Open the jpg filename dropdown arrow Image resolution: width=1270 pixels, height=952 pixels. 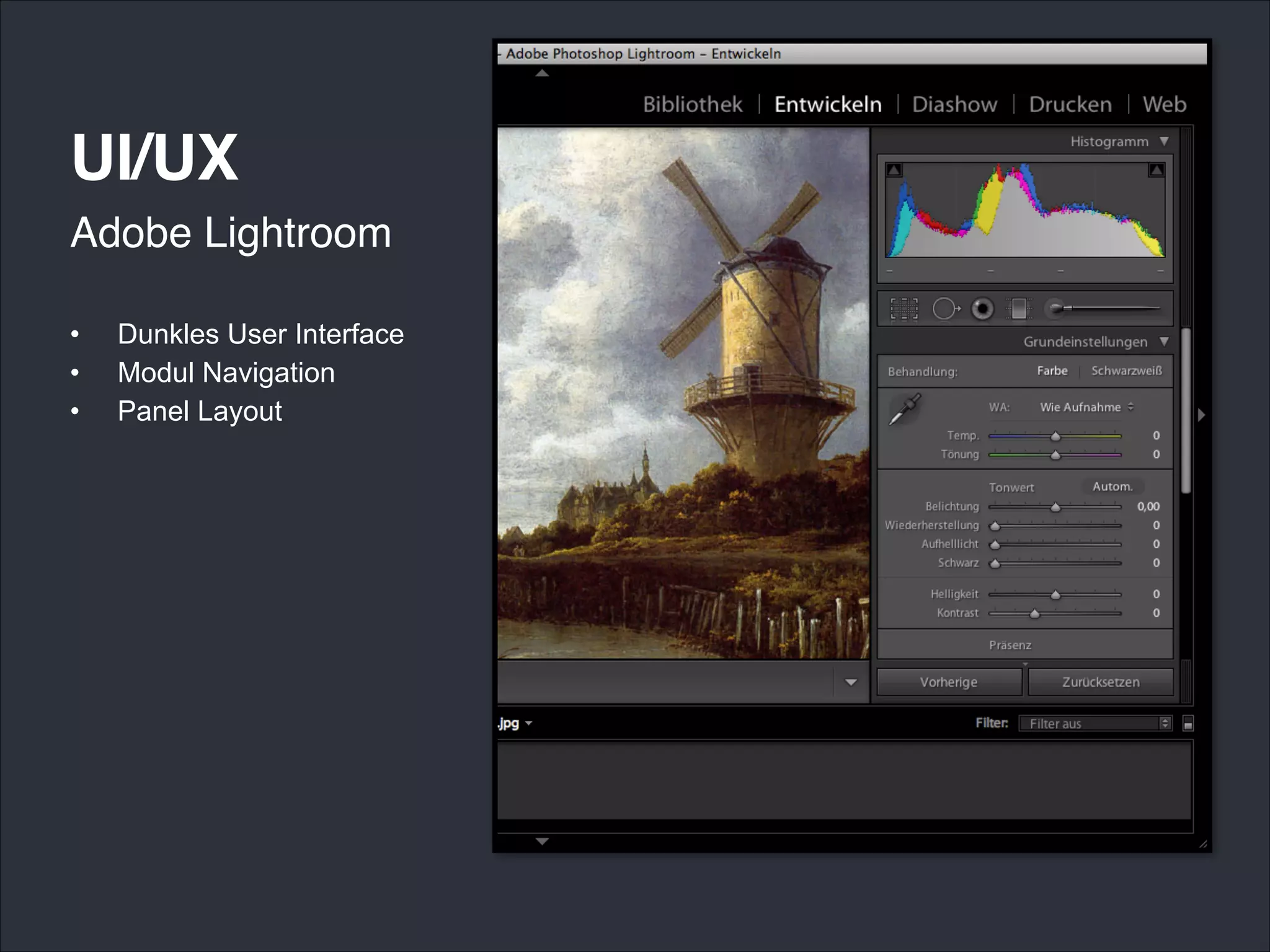click(529, 723)
